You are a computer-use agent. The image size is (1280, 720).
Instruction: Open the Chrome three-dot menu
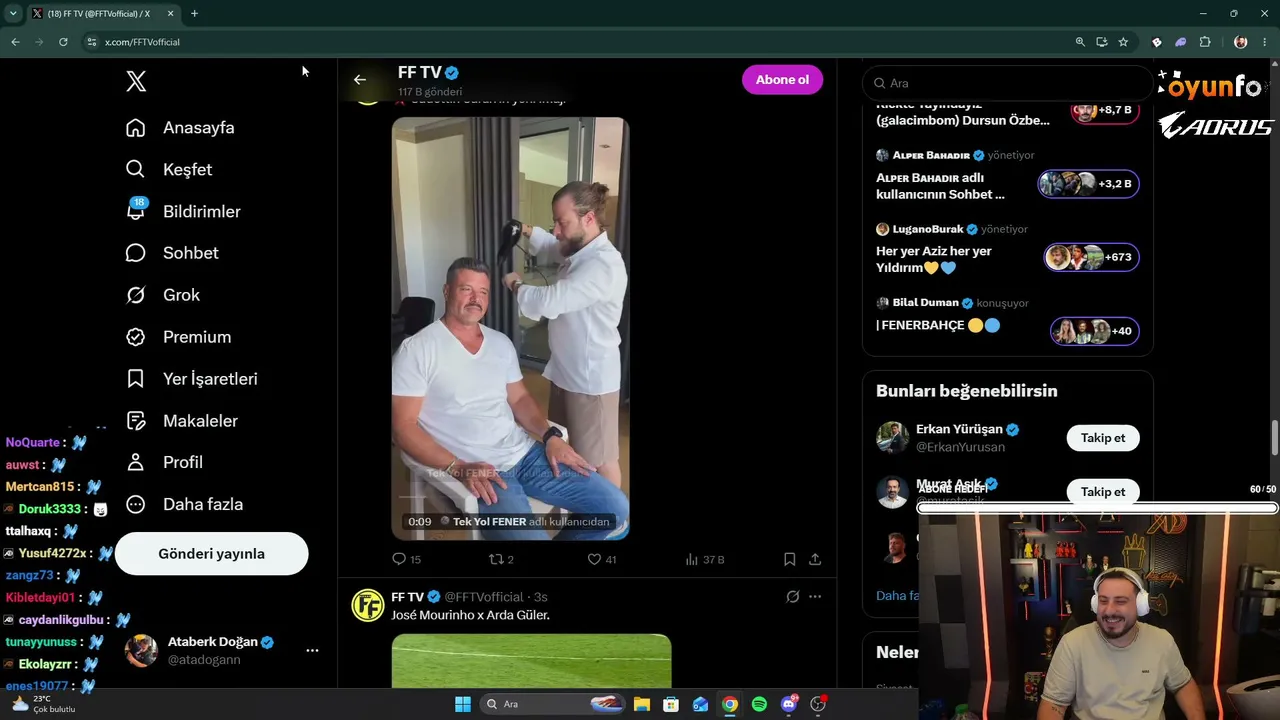1265,42
